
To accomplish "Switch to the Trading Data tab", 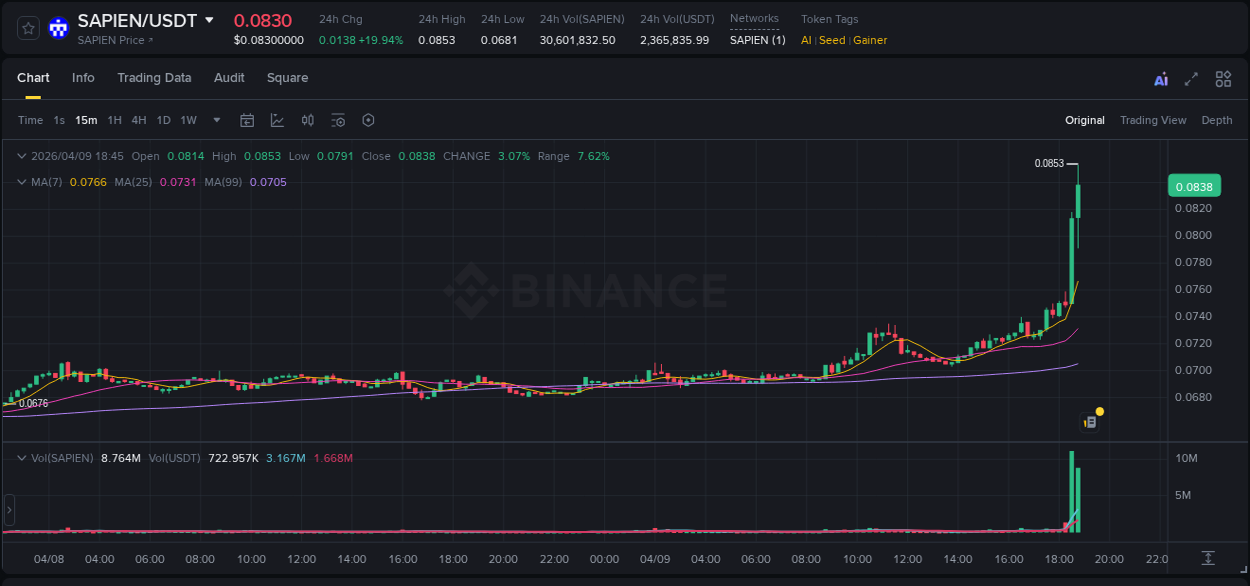I will point(154,78).
